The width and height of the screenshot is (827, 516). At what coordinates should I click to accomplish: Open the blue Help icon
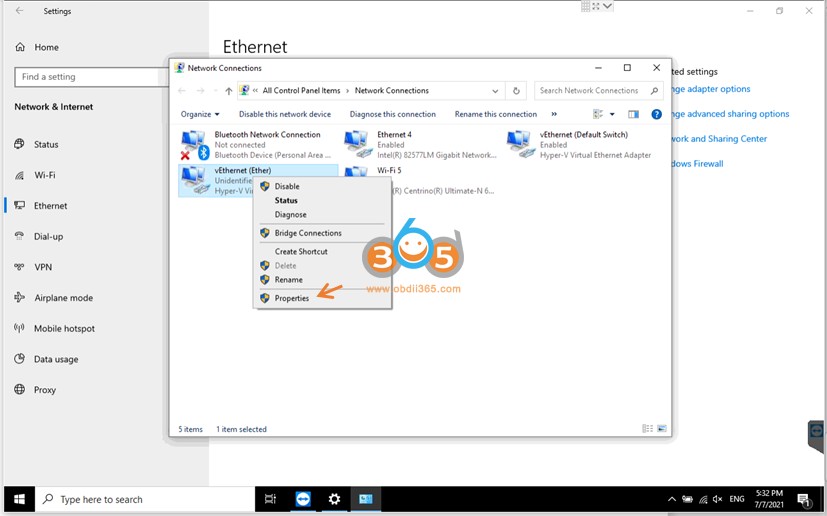656,114
